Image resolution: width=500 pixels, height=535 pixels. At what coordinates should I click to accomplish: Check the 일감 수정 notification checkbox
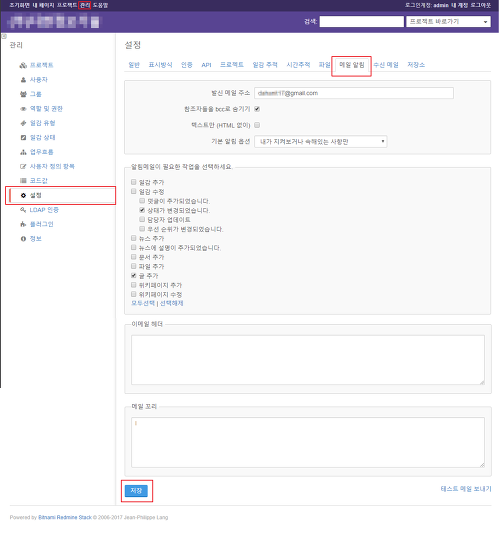pyautogui.click(x=133, y=191)
